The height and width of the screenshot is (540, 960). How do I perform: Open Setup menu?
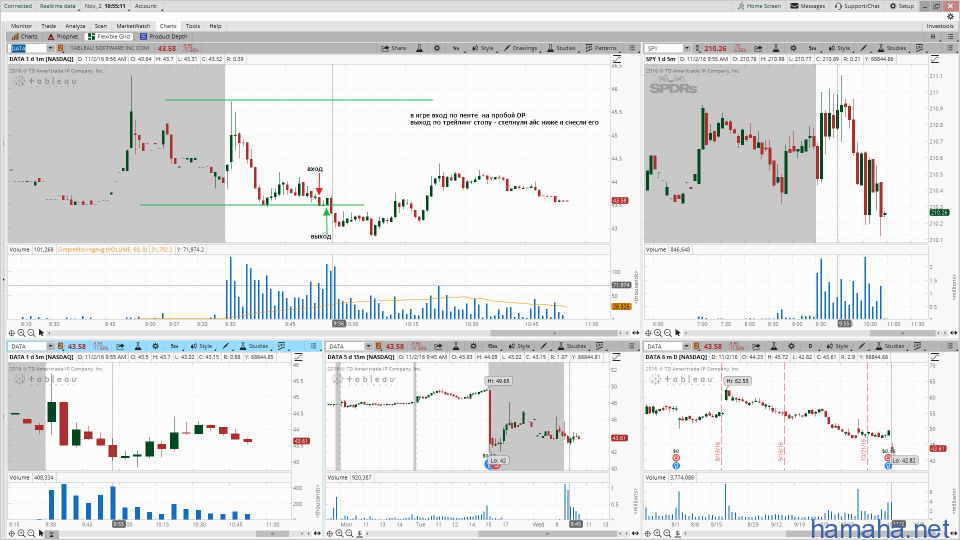coord(902,6)
